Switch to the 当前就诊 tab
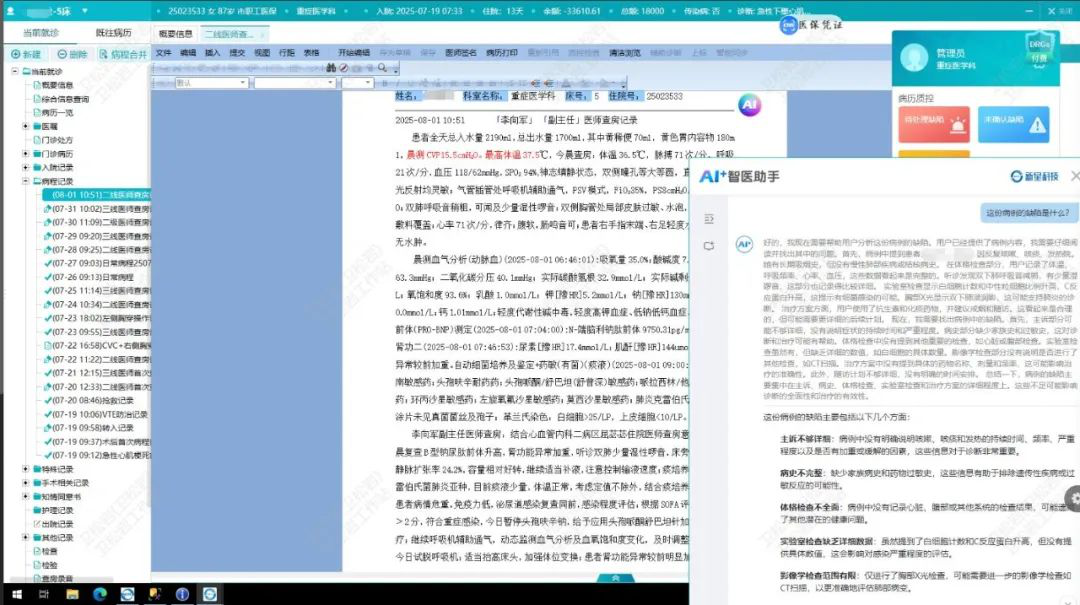 coord(41,32)
